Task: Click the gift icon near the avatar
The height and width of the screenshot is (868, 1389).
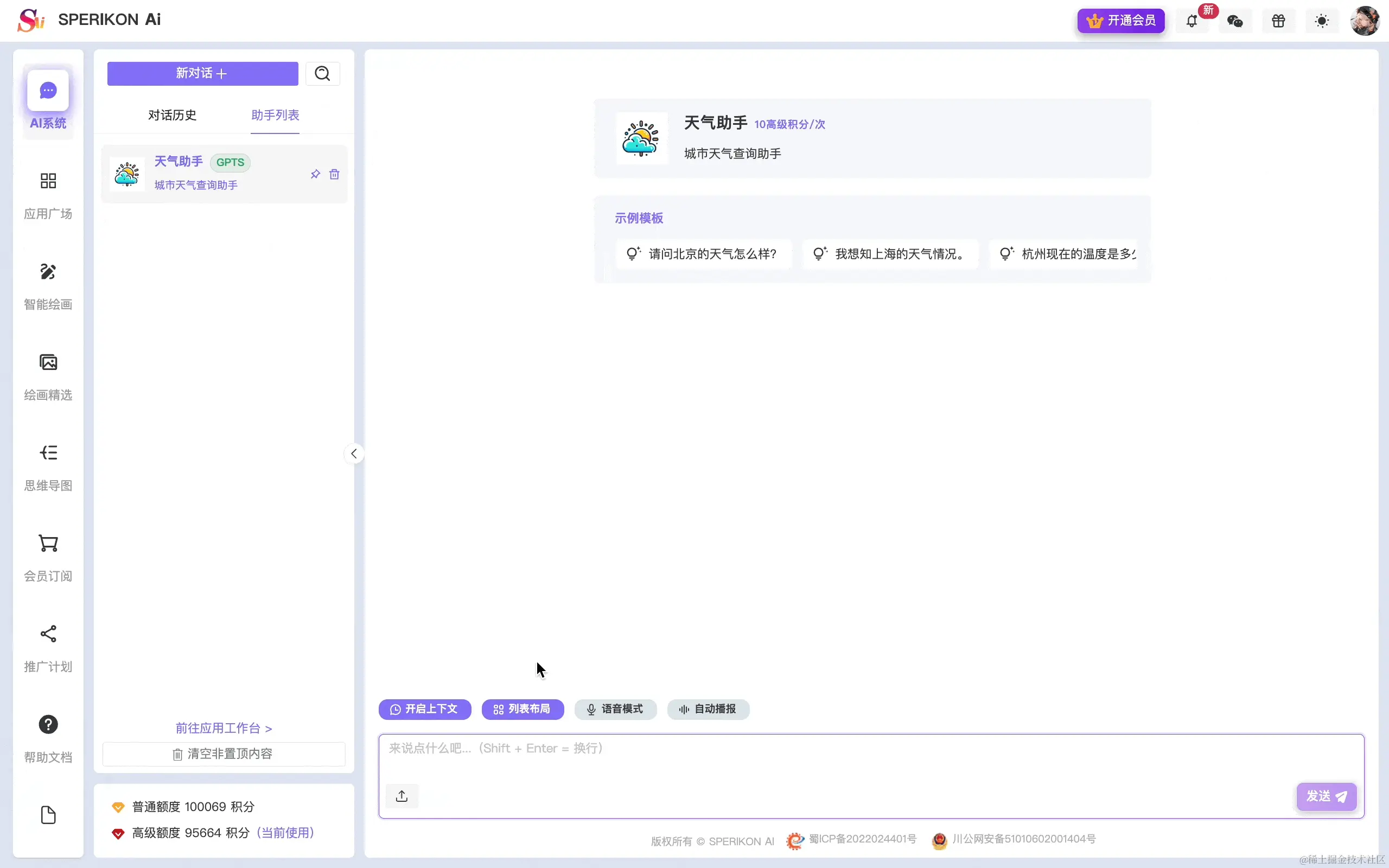Action: (x=1278, y=20)
